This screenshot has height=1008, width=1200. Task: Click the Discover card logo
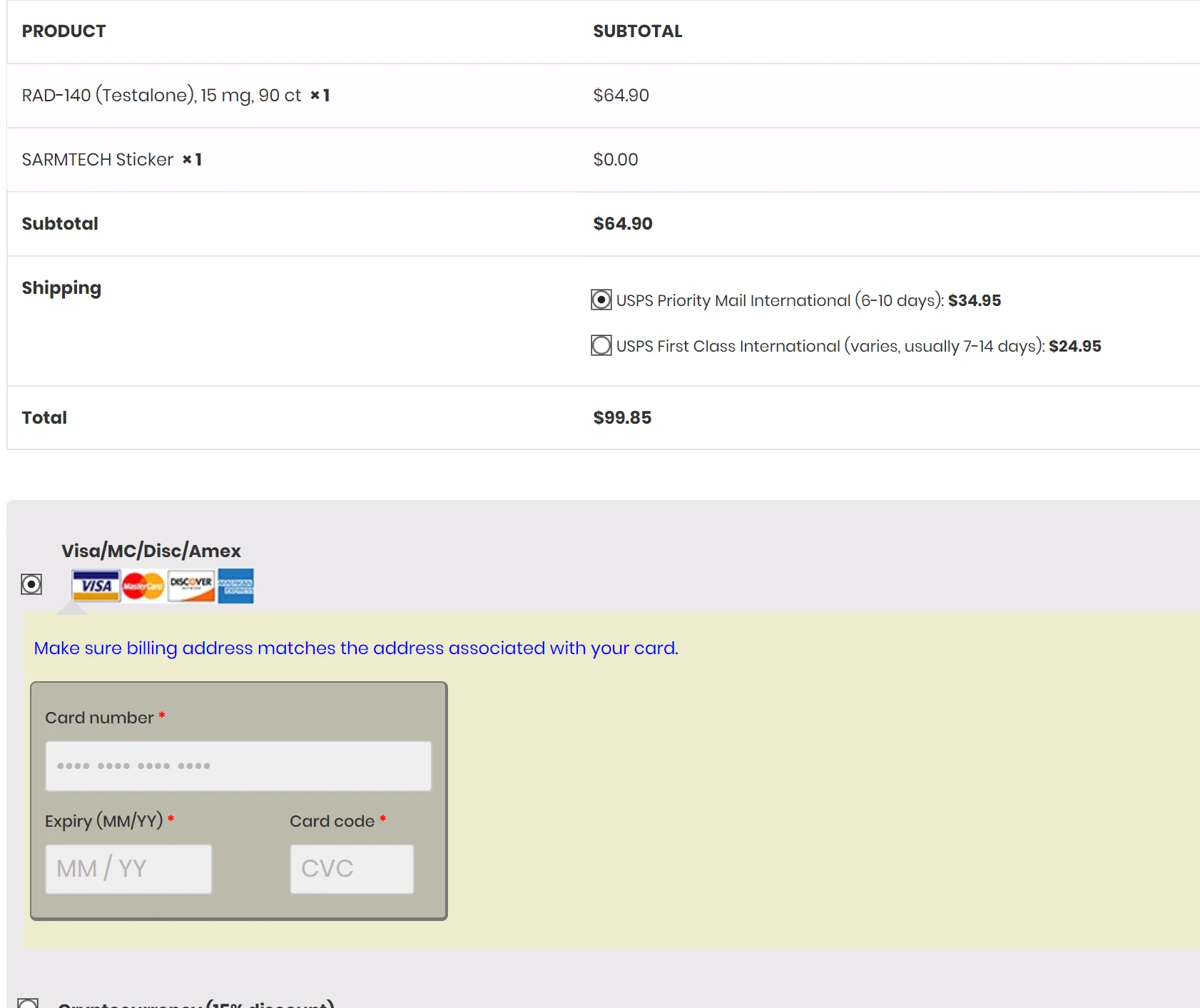point(191,586)
